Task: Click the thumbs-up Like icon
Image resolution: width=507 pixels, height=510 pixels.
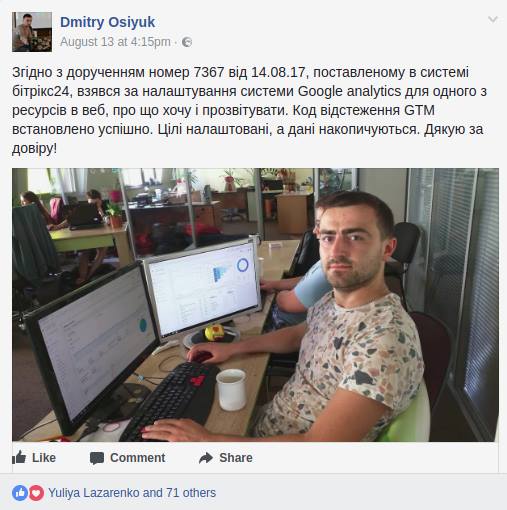Action: (19, 457)
